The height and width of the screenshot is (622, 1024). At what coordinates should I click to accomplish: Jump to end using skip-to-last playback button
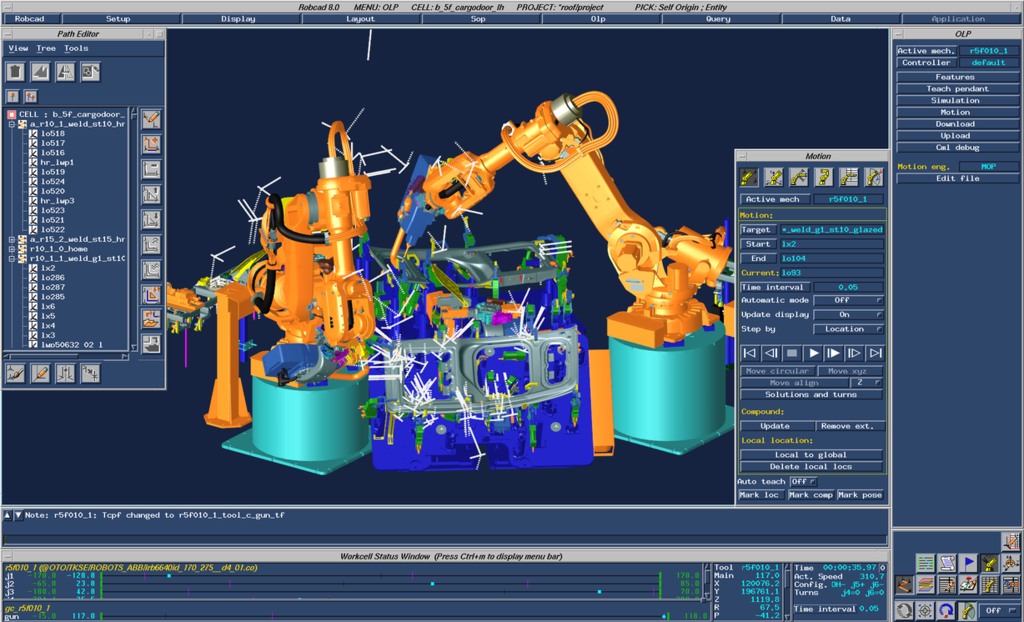pos(875,353)
